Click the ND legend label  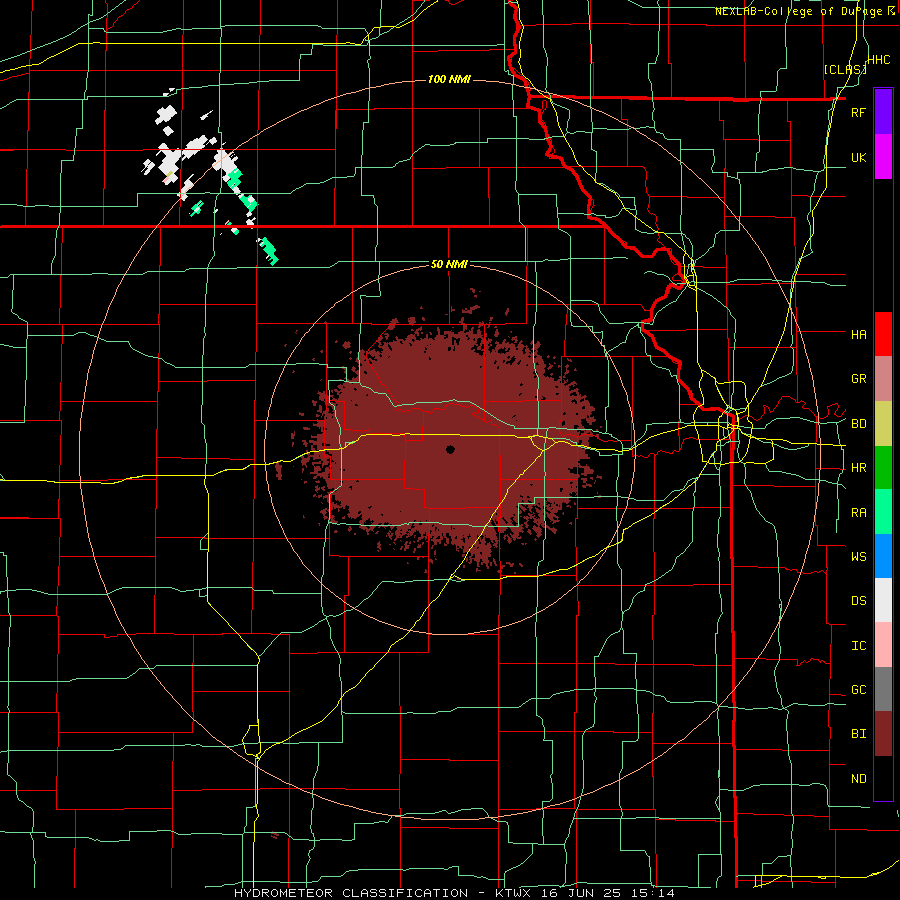pyautogui.click(x=859, y=779)
